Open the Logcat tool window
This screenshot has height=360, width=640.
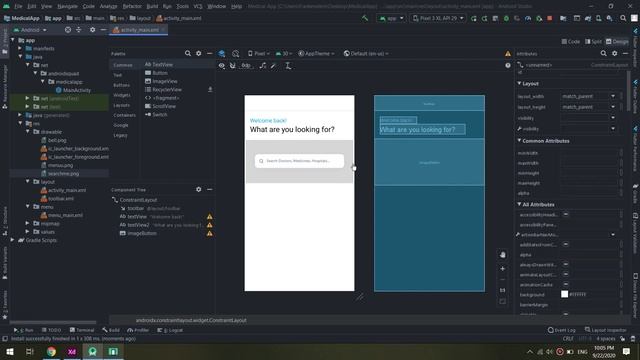click(170, 330)
